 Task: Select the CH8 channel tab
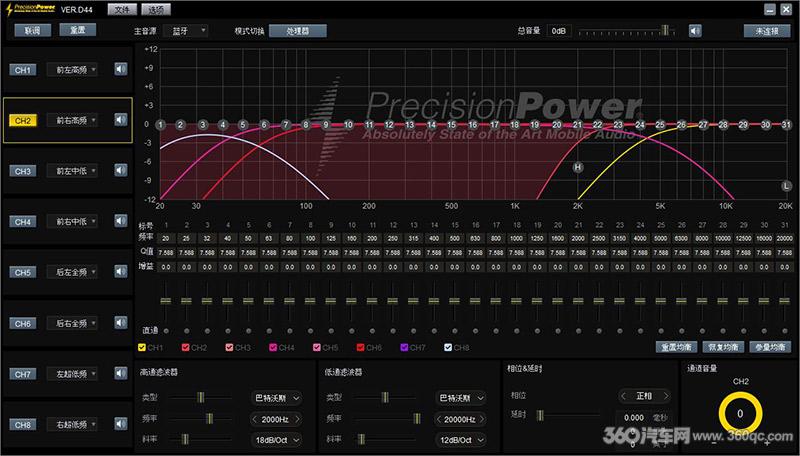[x=22, y=425]
